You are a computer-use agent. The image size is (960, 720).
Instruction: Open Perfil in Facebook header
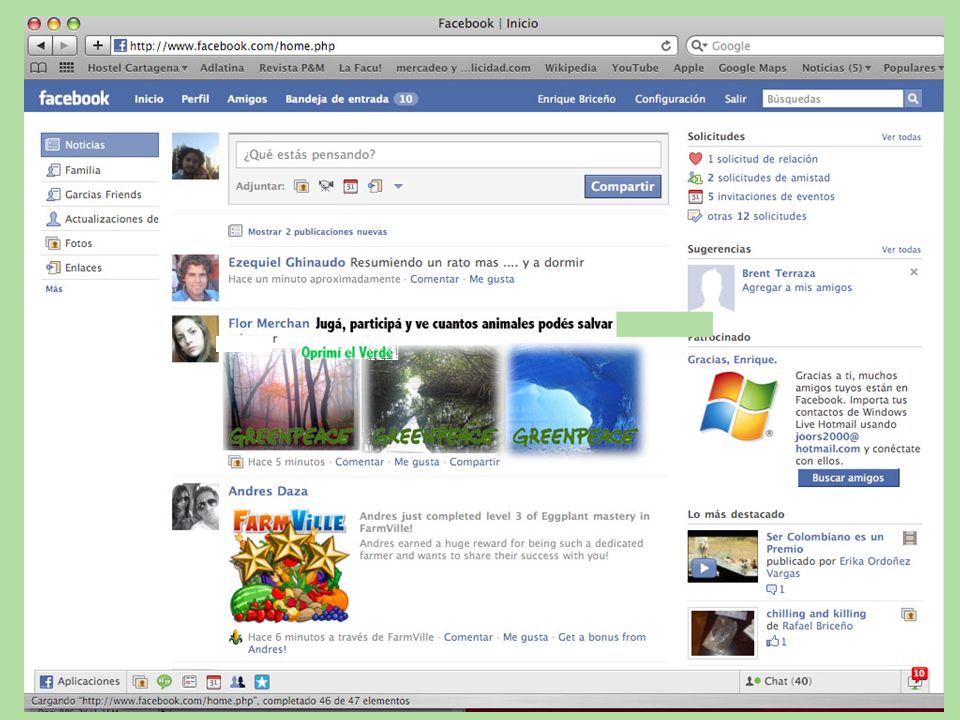point(195,99)
